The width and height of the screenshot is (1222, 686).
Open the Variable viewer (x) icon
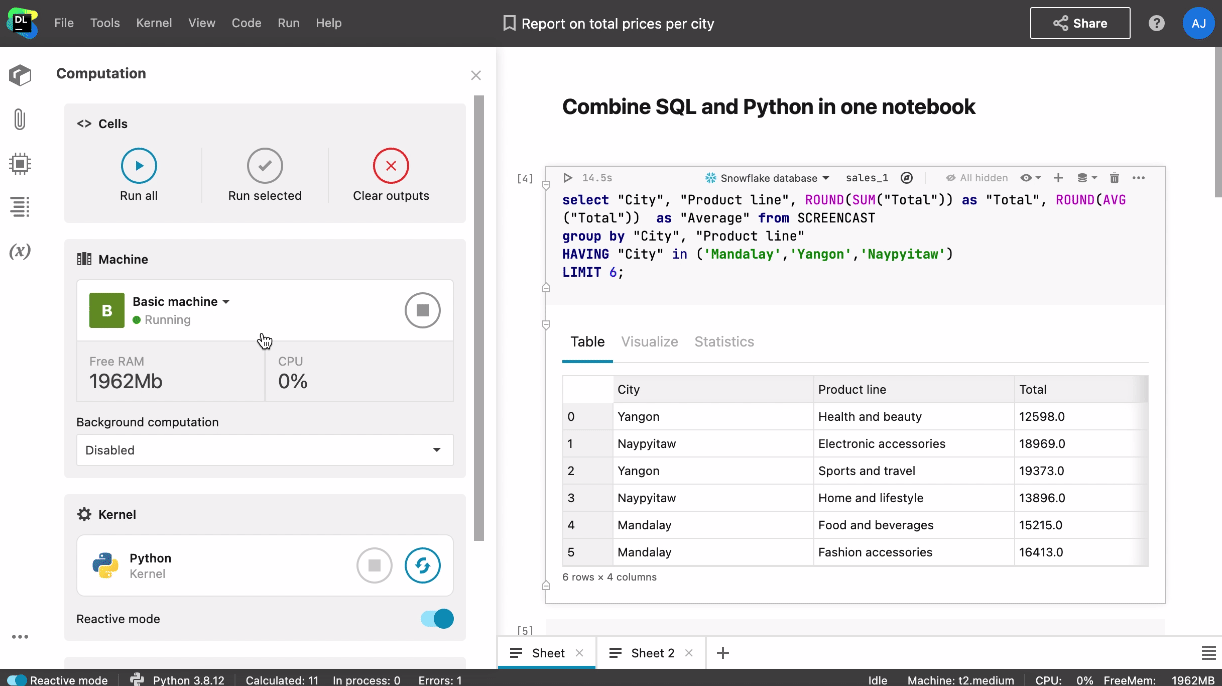pyautogui.click(x=19, y=251)
